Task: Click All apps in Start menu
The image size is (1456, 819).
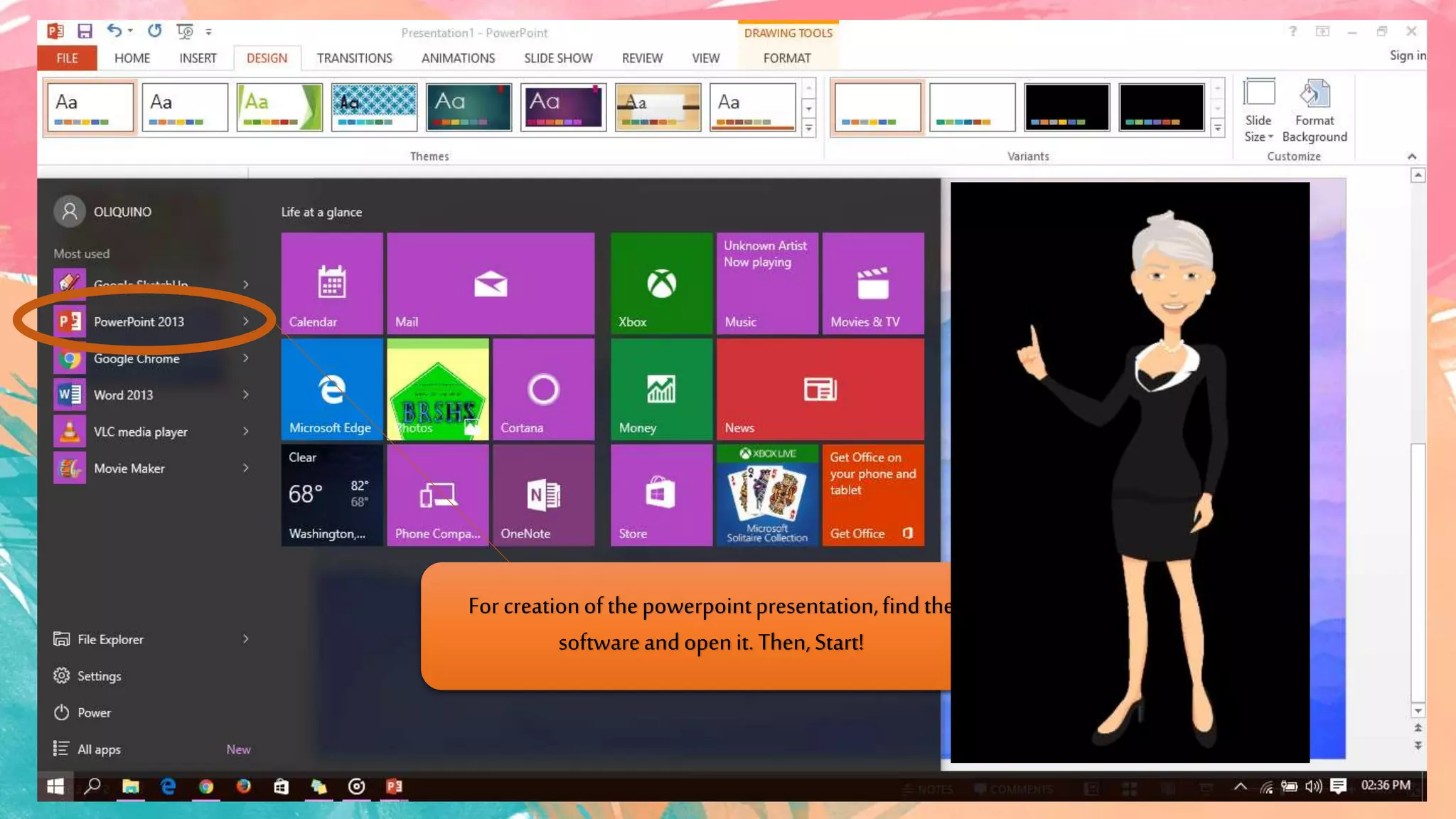Action: point(99,749)
